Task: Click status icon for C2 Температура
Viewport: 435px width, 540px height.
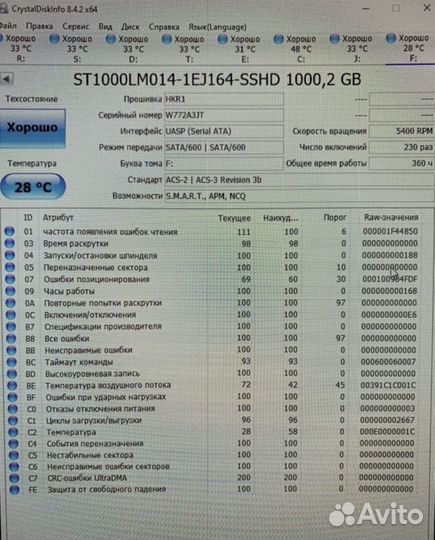Action: pos(13,432)
